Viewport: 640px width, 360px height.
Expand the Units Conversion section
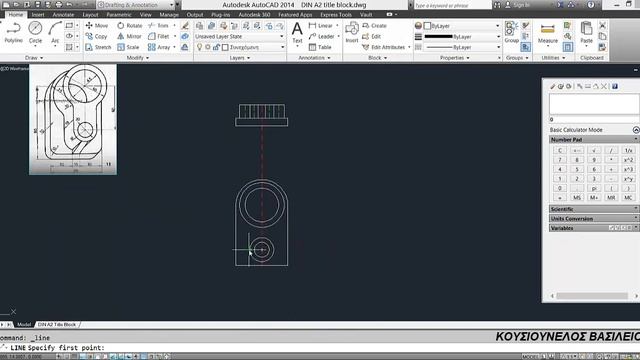coord(594,219)
